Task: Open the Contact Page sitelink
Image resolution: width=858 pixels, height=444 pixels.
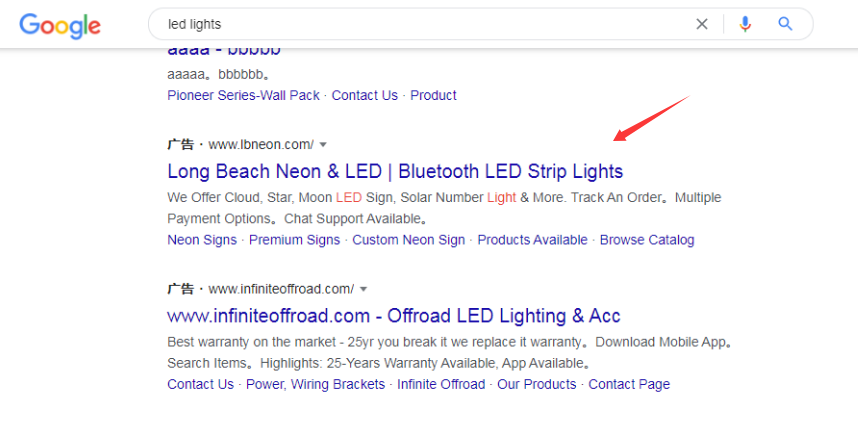Action: (629, 384)
